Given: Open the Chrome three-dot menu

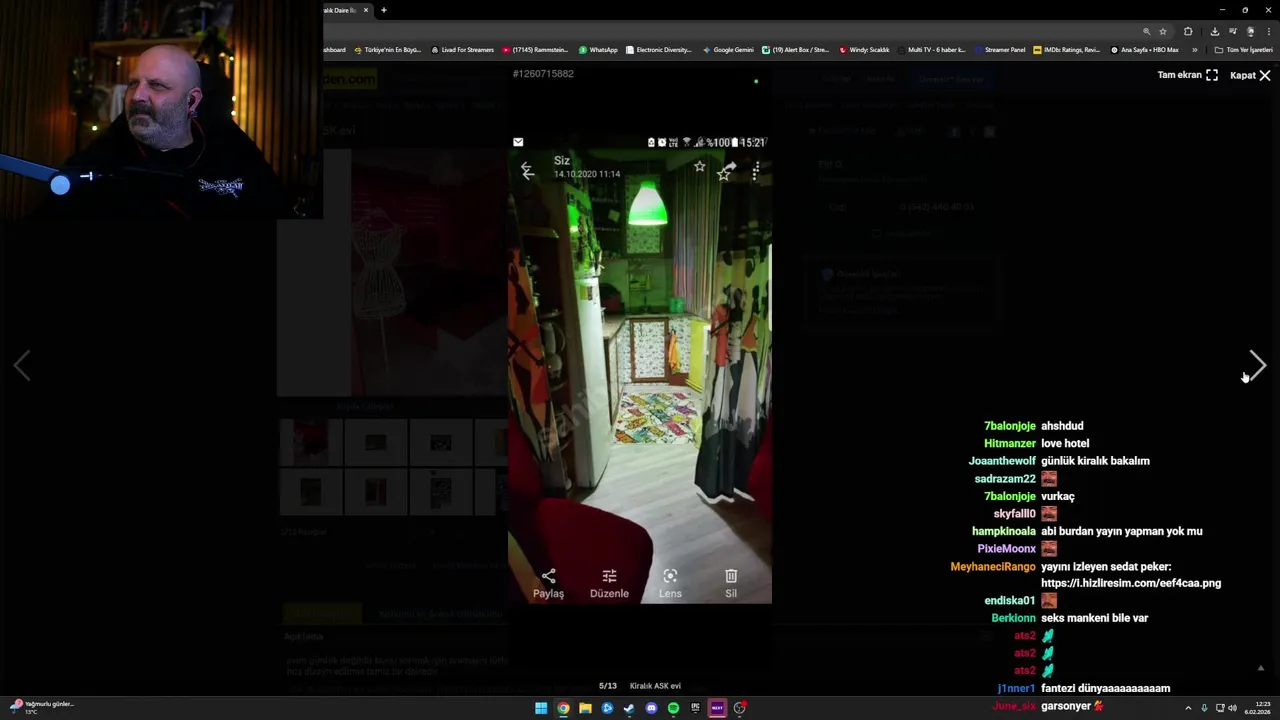Looking at the screenshot, I should [1268, 31].
